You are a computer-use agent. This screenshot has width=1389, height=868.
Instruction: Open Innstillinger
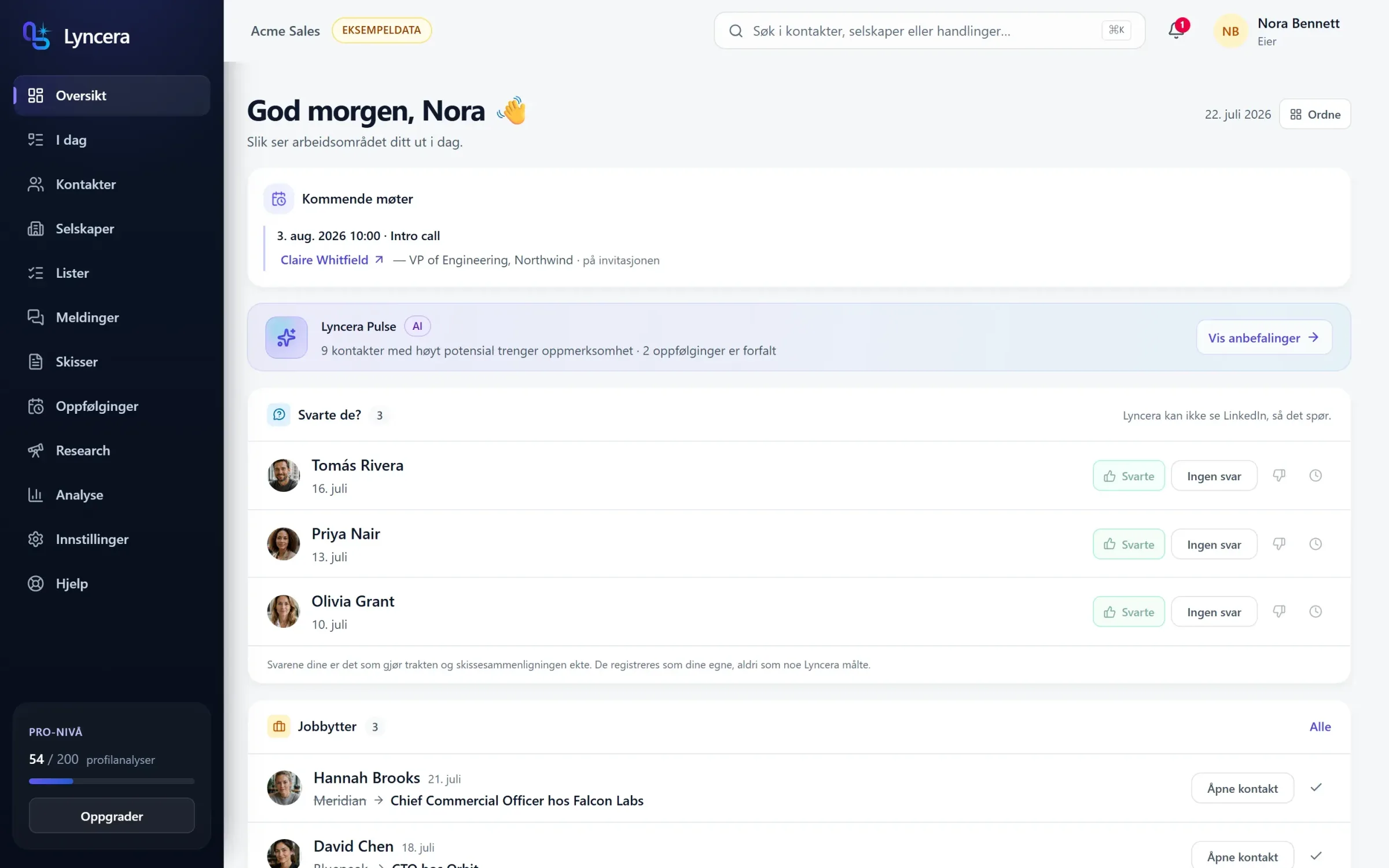pyautogui.click(x=112, y=539)
